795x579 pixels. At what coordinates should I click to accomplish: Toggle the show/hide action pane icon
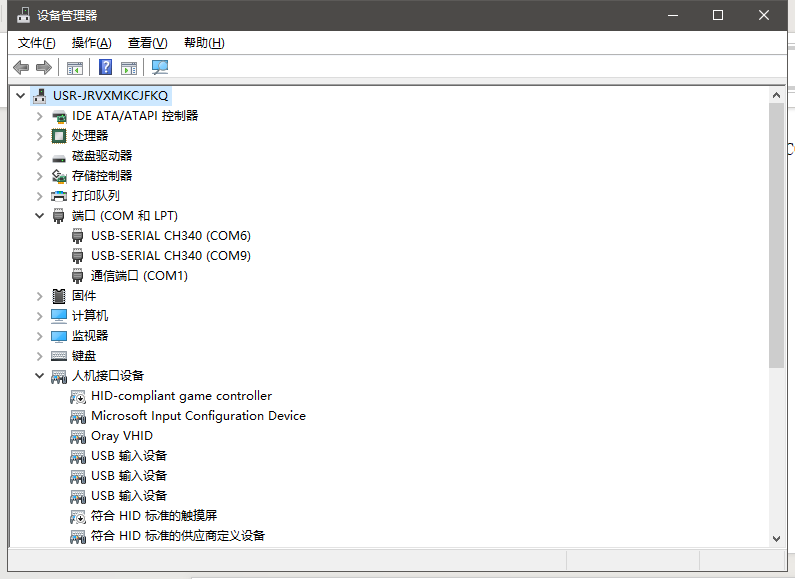(129, 67)
